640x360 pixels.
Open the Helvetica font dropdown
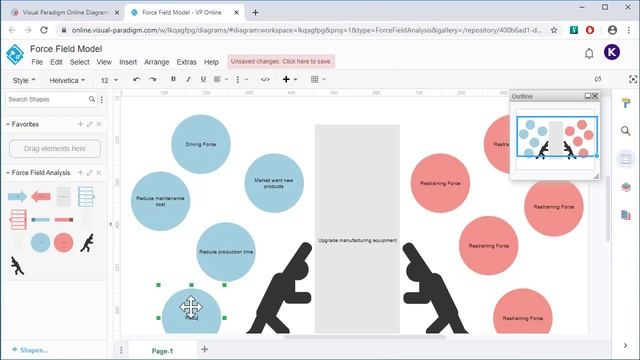(67, 80)
